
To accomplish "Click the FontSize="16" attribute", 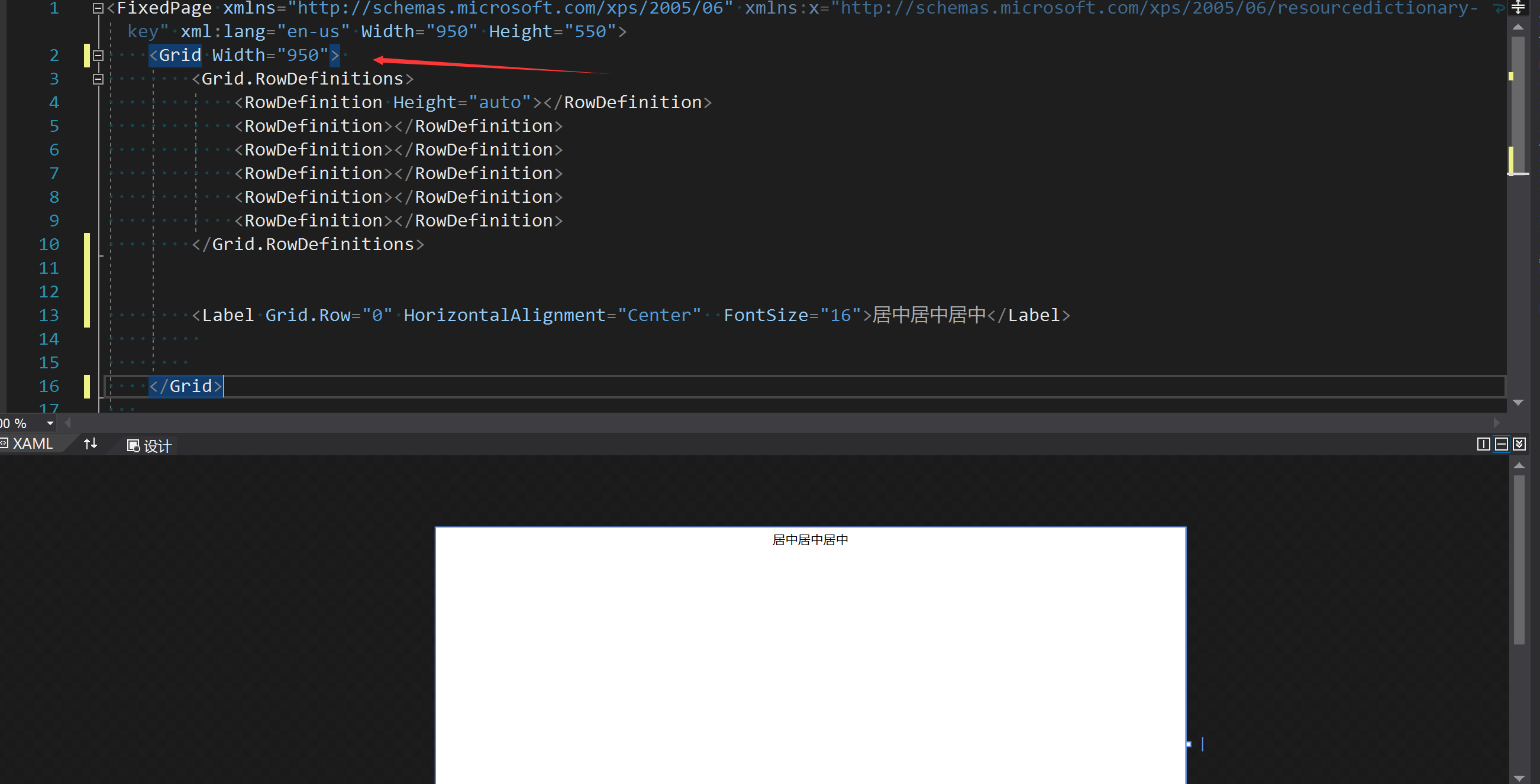I will 792,316.
